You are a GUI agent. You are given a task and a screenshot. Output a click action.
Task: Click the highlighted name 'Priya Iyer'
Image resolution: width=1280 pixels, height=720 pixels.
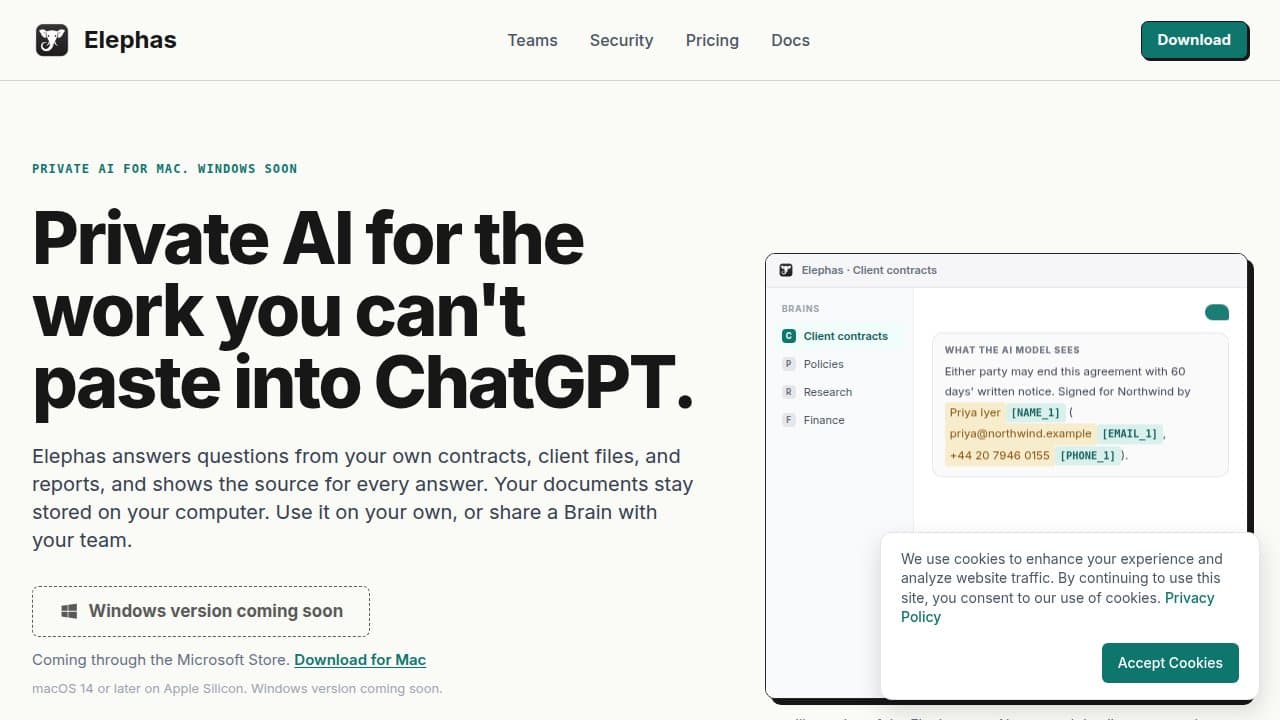pos(975,412)
